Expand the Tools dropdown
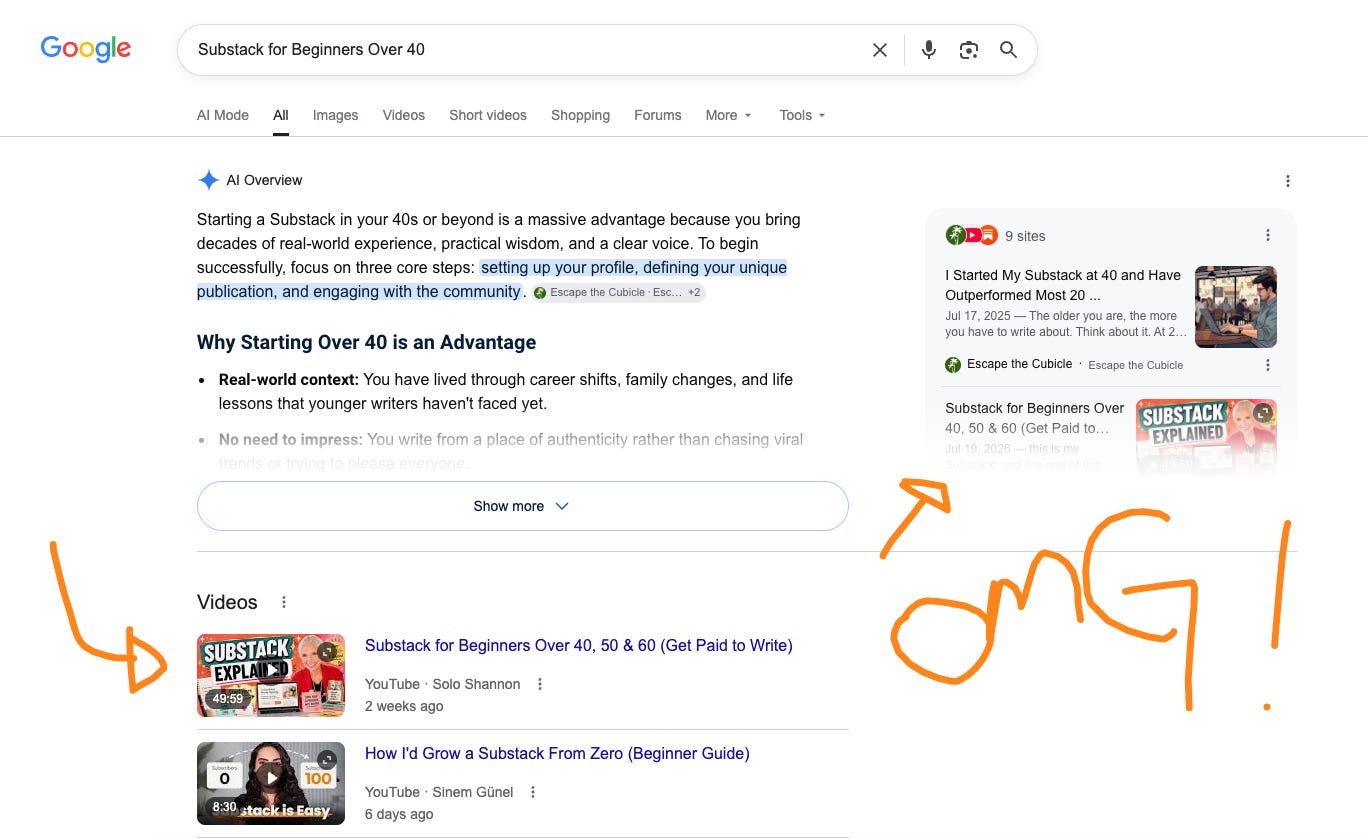Viewport: 1368px width, 839px height. (803, 115)
